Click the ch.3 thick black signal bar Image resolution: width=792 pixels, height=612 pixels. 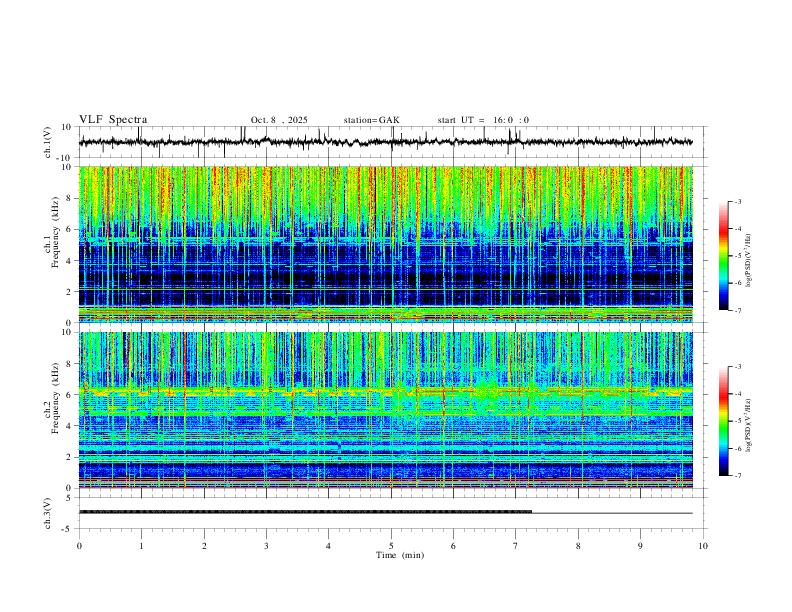pos(306,512)
